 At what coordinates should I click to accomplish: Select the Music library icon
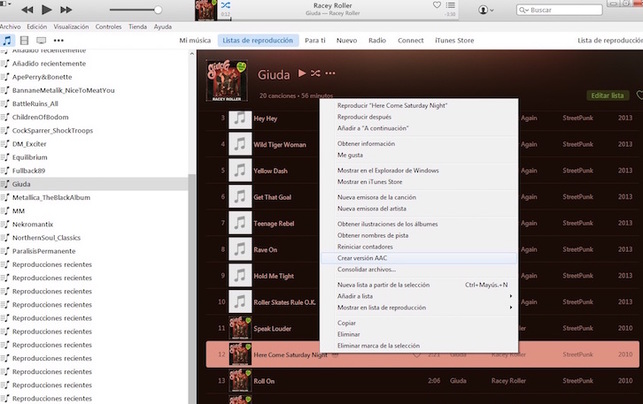pyautogui.click(x=7, y=40)
